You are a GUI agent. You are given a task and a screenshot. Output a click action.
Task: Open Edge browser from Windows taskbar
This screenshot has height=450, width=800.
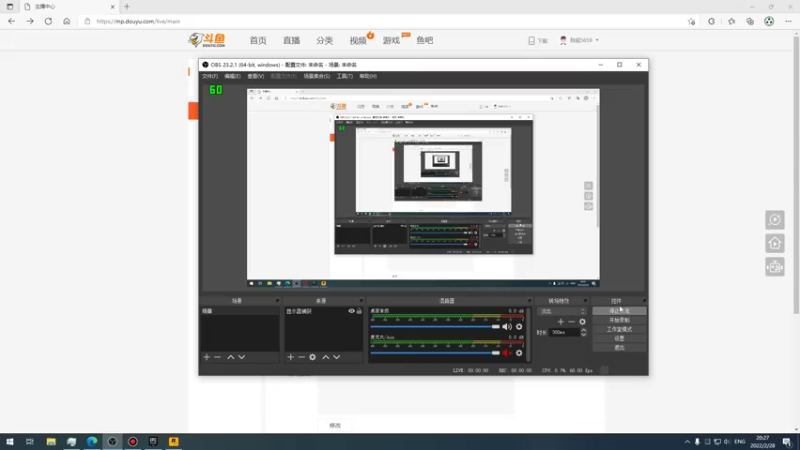(x=92, y=441)
